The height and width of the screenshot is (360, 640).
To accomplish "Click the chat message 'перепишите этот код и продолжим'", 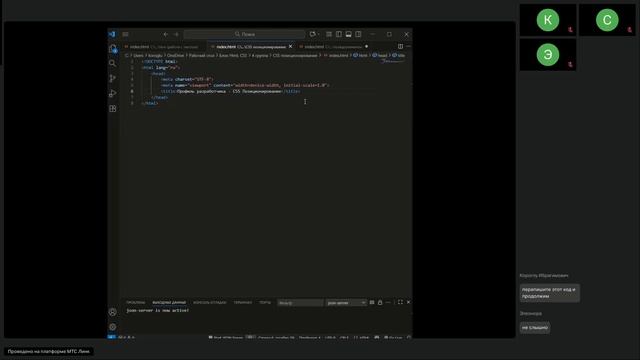I will (x=549, y=293).
